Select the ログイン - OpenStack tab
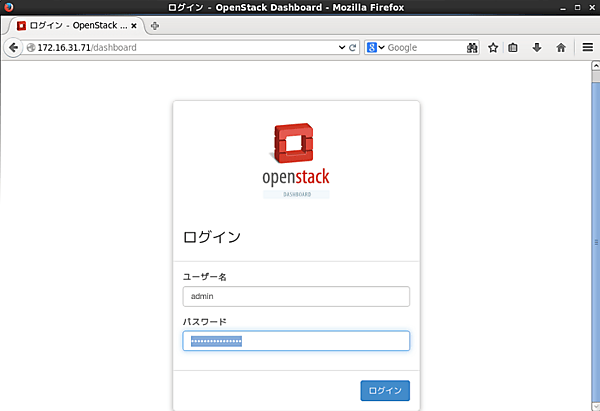This screenshot has height=411, width=600. click(77, 26)
